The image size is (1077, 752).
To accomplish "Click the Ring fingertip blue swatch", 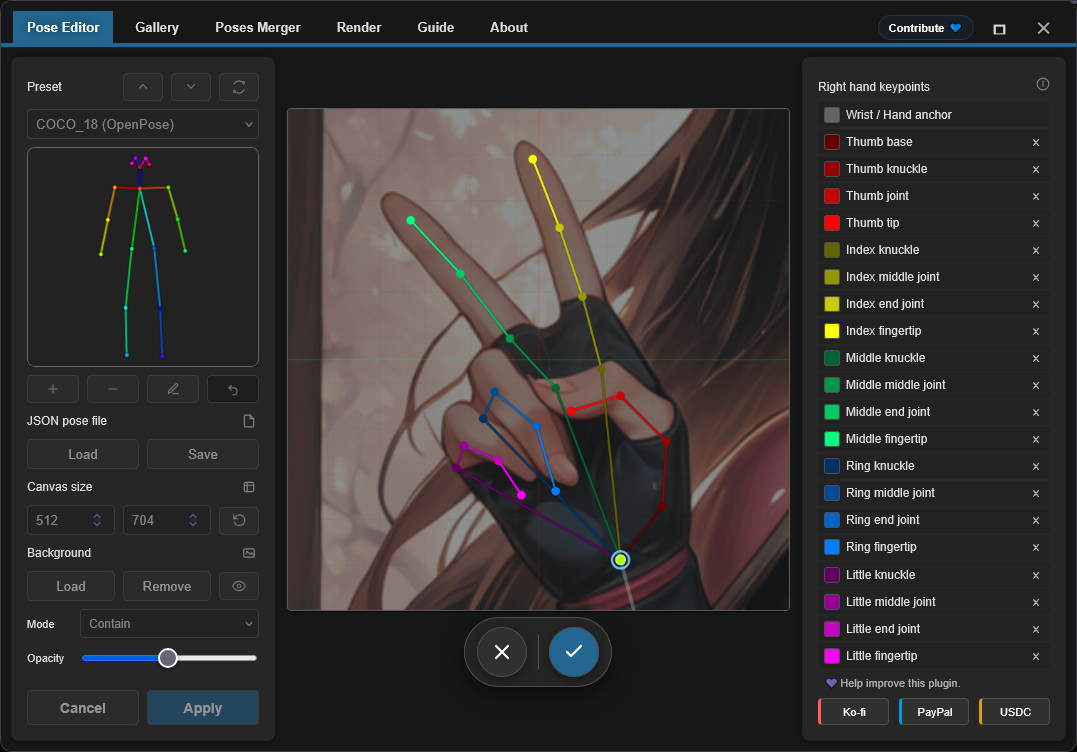I will (x=832, y=547).
